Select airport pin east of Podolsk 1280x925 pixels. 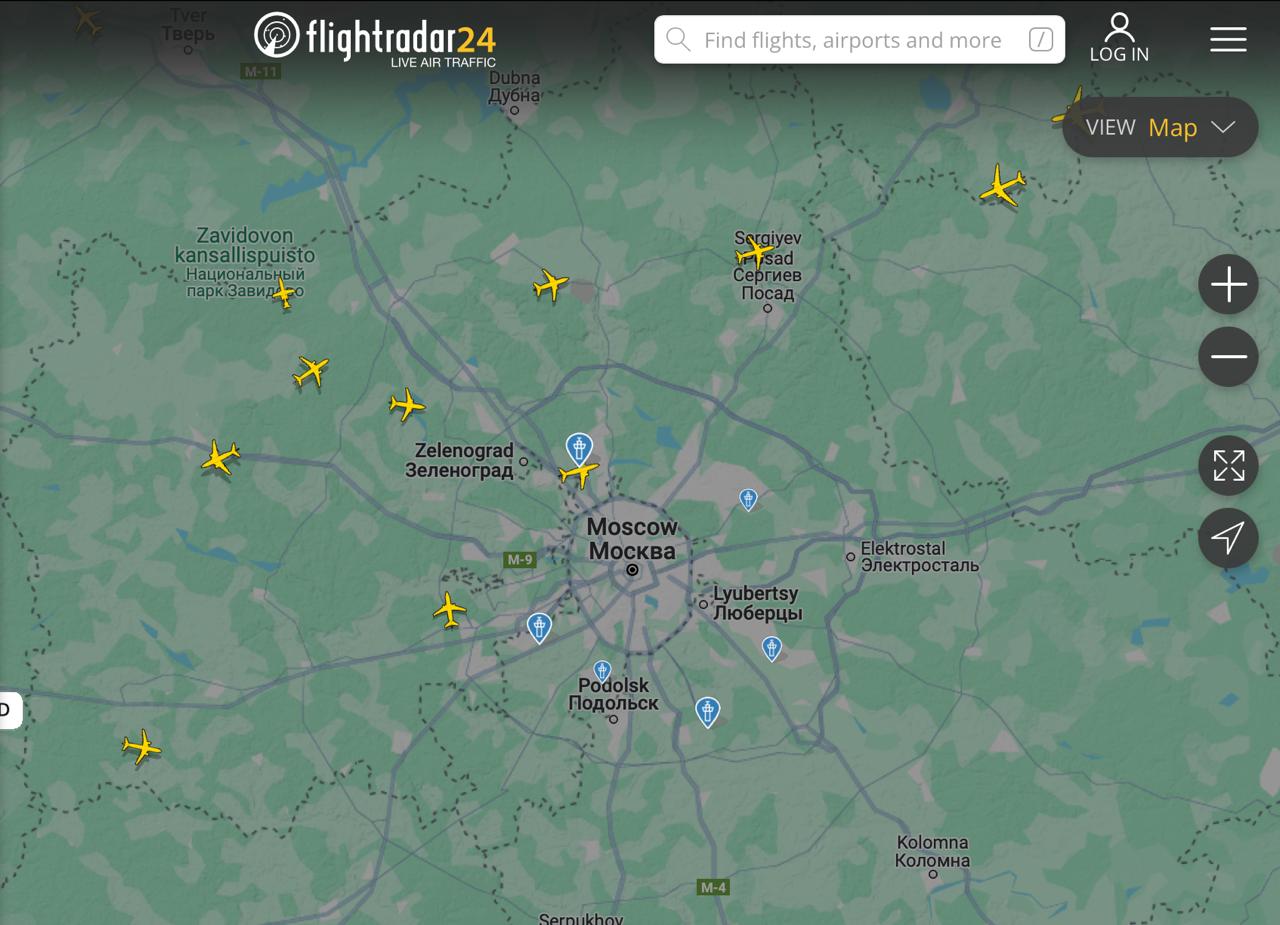tap(707, 712)
